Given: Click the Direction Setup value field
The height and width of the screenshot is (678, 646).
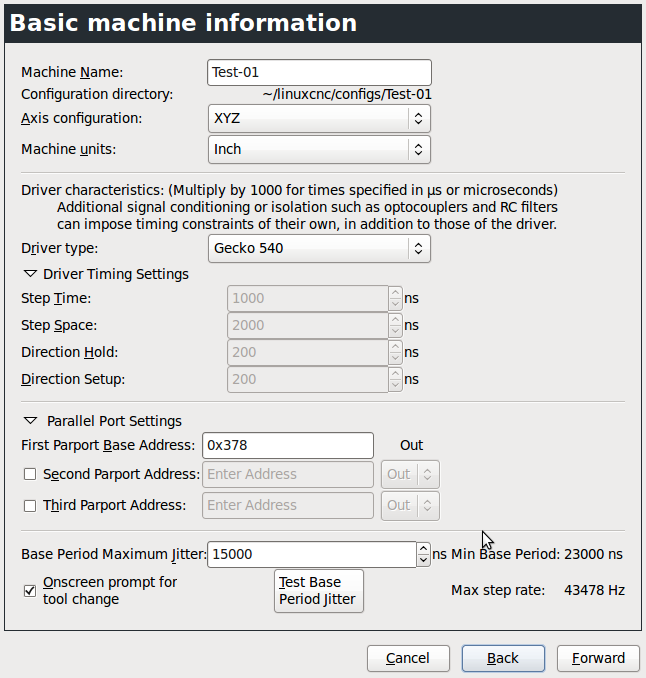Looking at the screenshot, I should (x=308, y=379).
